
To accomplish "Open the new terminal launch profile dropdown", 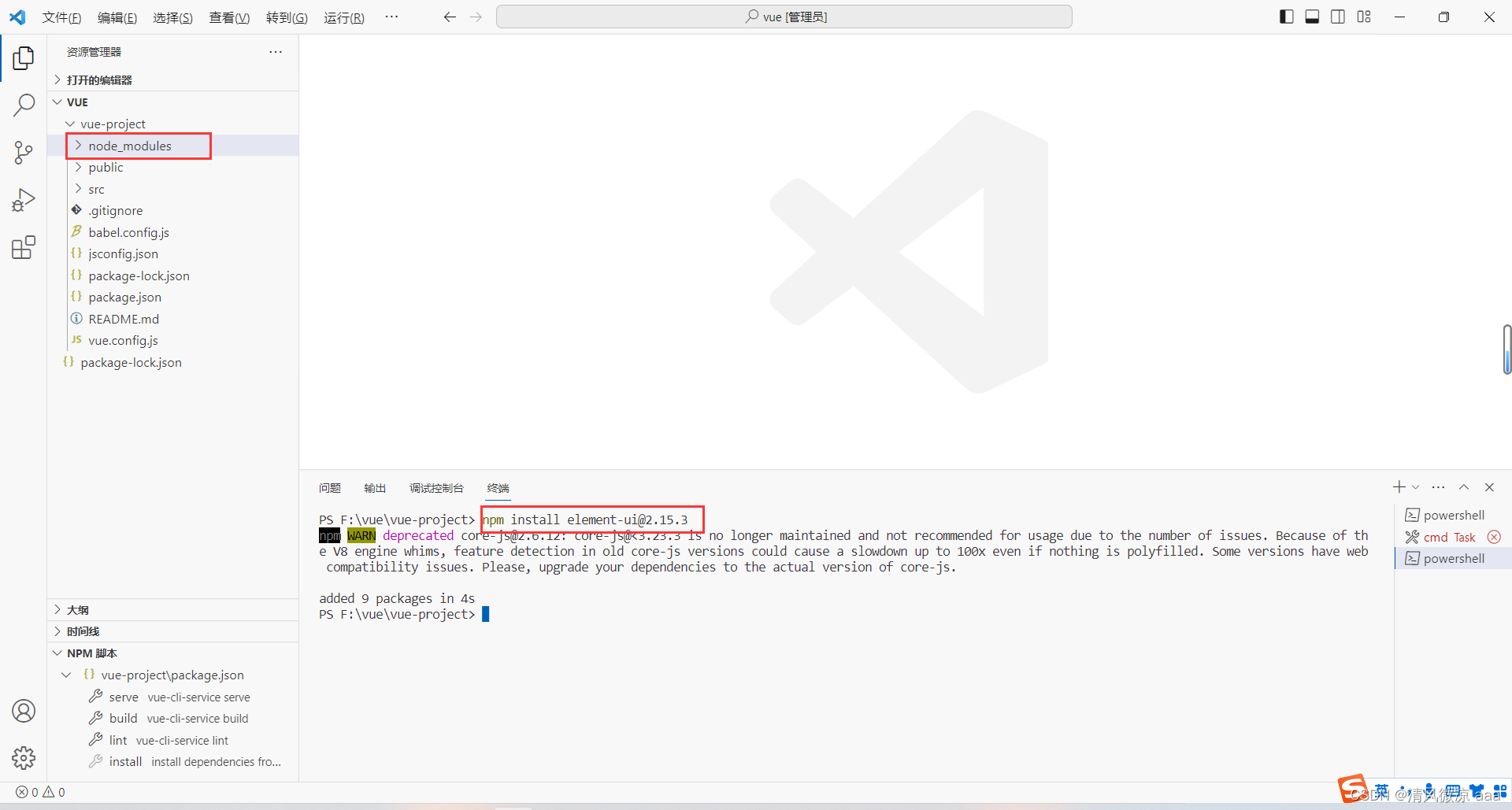I will point(1415,487).
